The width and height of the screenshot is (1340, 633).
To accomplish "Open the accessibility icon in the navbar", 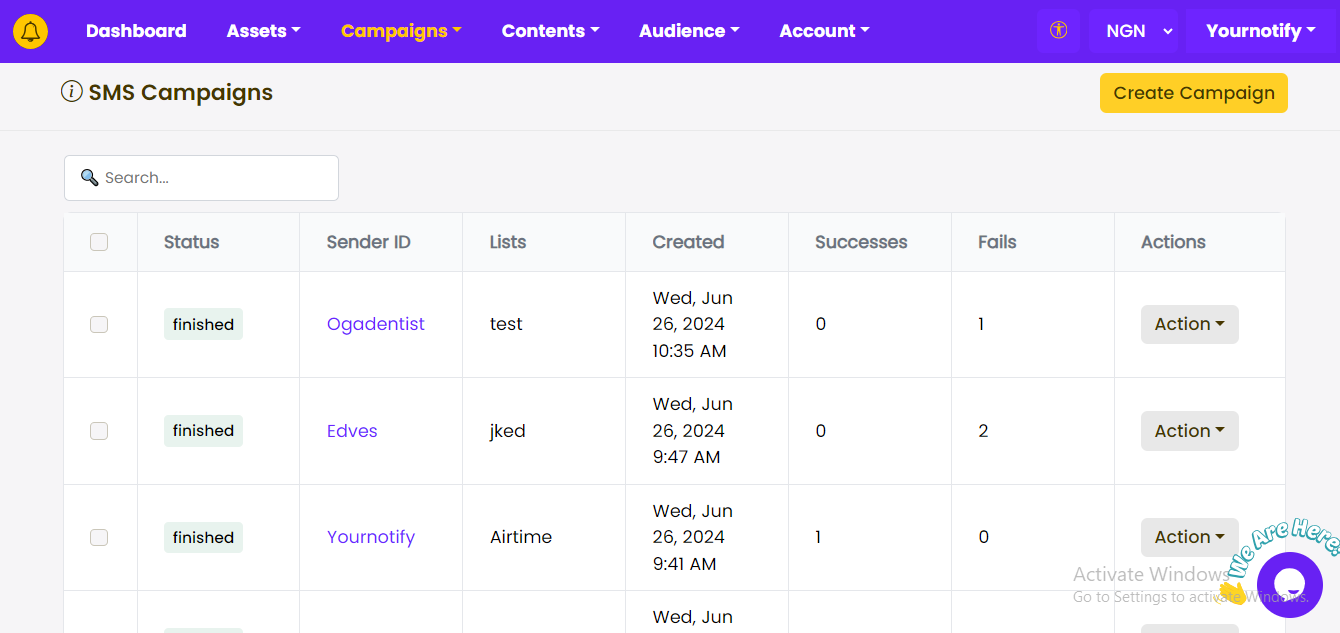I will click(1058, 31).
